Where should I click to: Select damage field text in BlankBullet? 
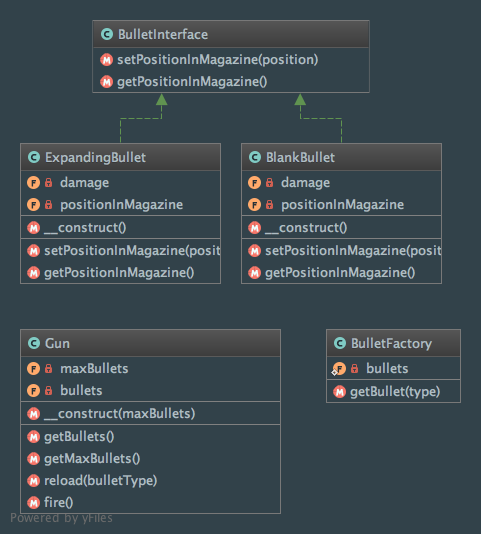click(x=306, y=183)
